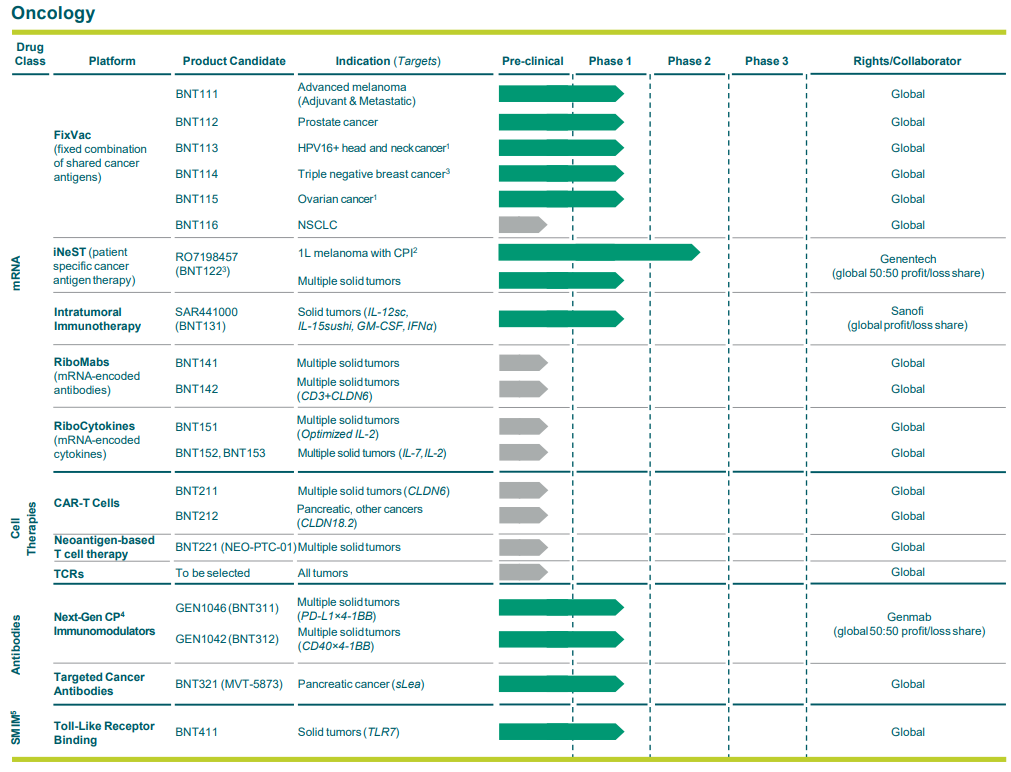The width and height of the screenshot is (1011, 772).
Task: Select the GEN1042 (BNT312) candidate
Action: pos(227,639)
